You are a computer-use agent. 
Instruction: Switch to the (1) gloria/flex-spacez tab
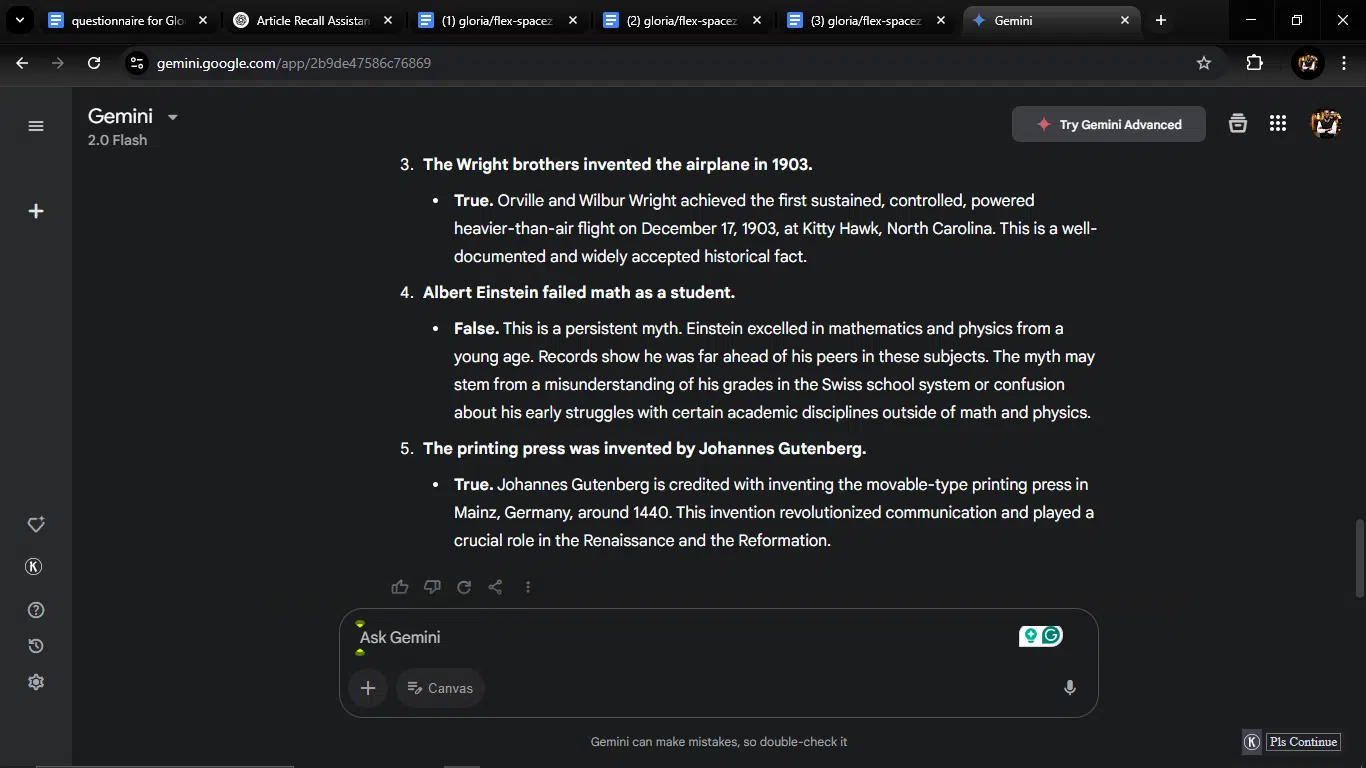(x=499, y=20)
